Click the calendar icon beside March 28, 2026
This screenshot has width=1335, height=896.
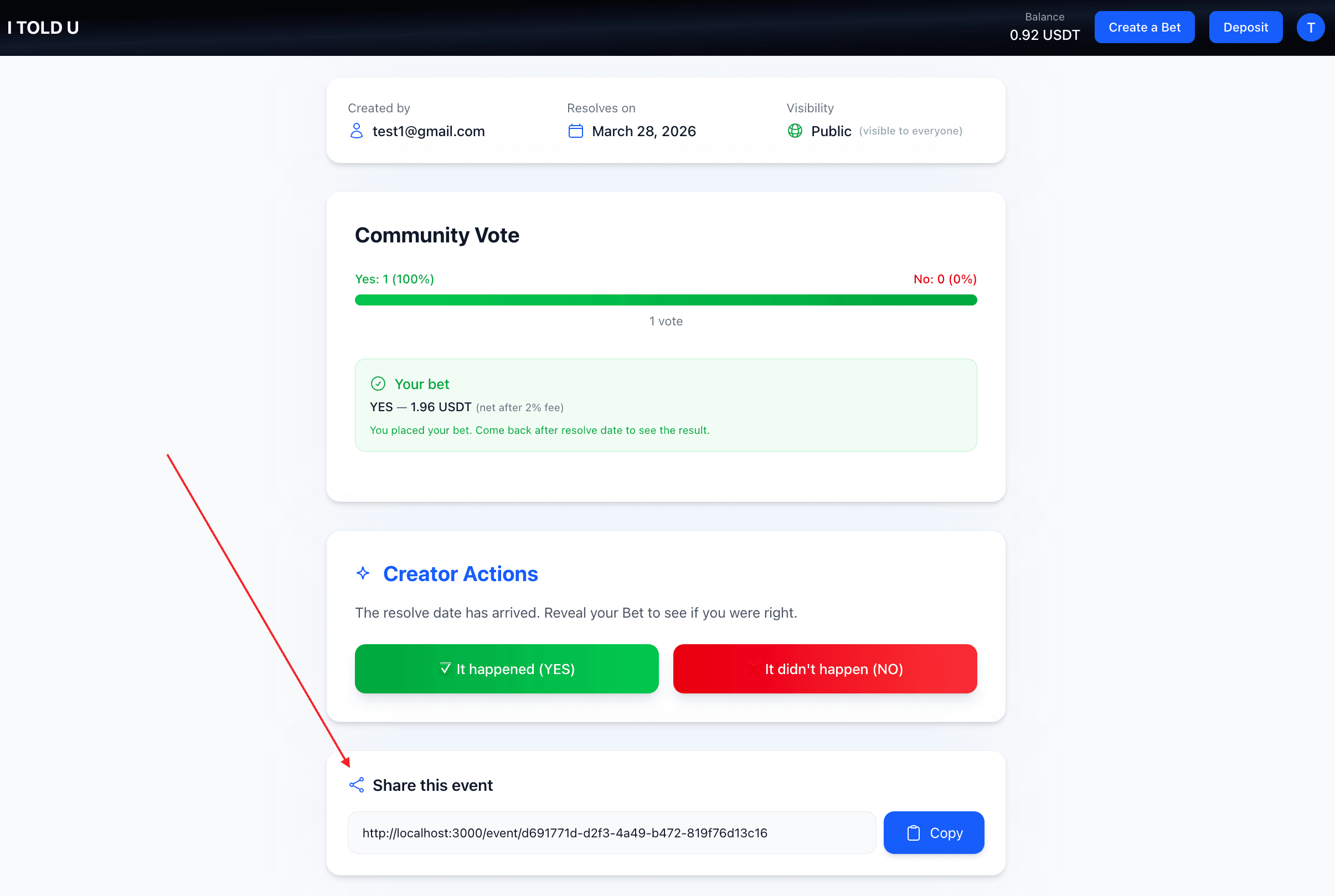coord(575,131)
